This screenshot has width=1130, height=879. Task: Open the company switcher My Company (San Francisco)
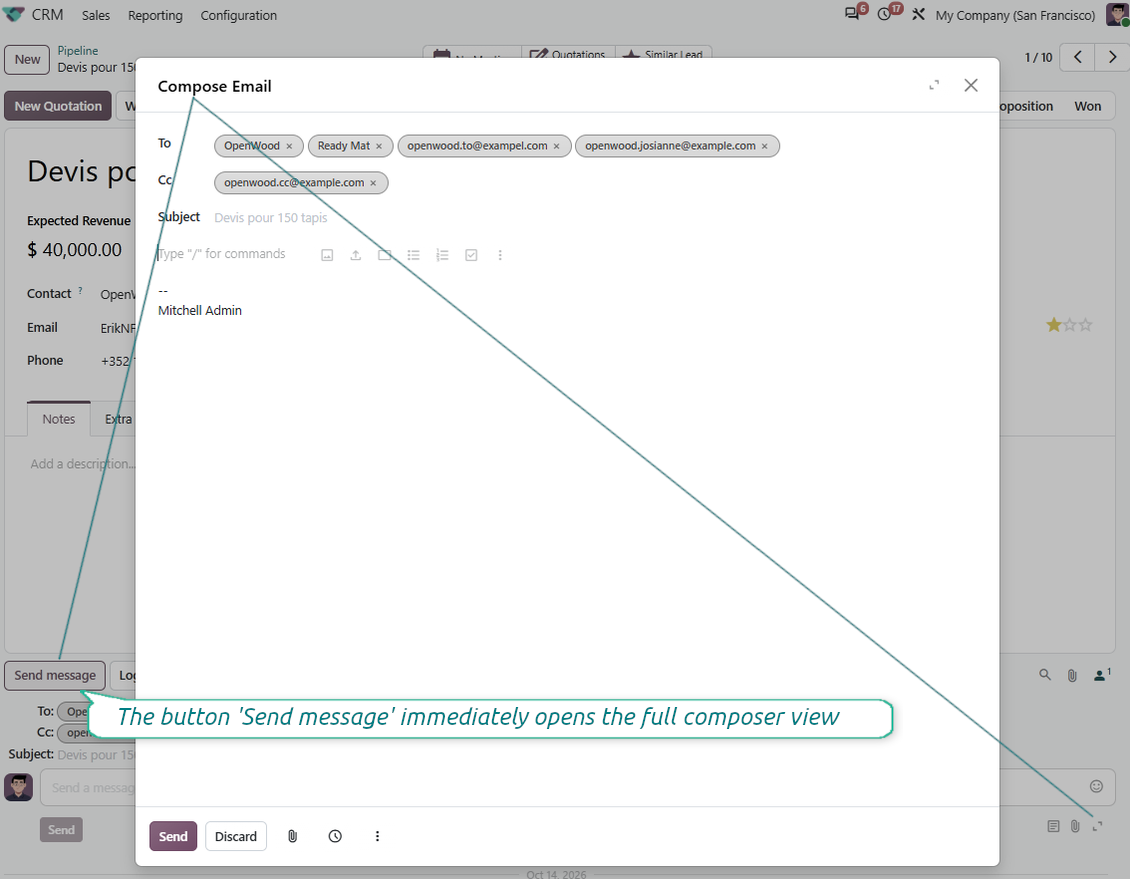[x=1015, y=15]
